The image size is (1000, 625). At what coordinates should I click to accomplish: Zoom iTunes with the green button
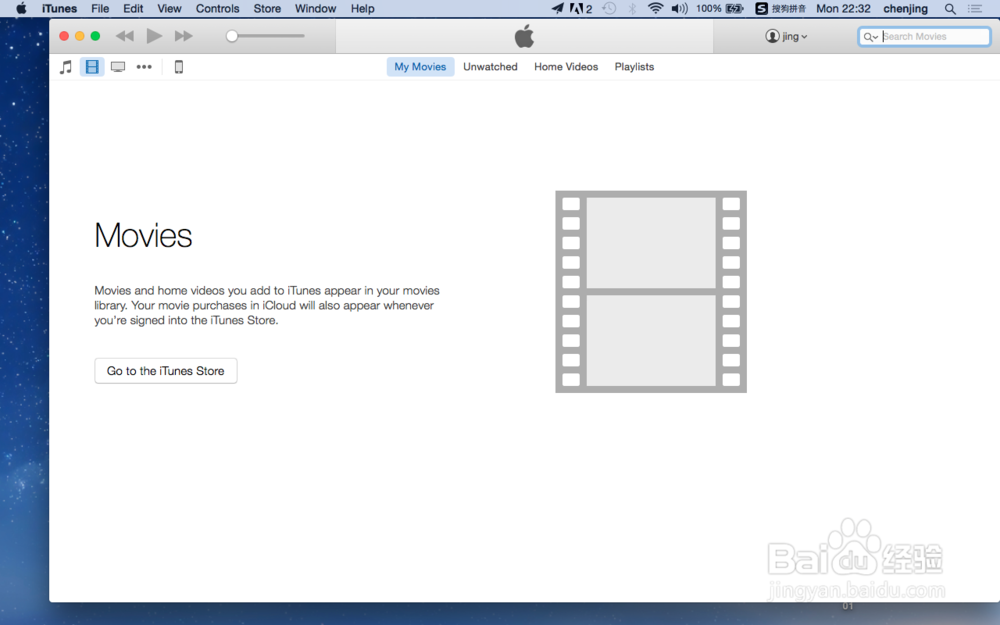[x=95, y=36]
